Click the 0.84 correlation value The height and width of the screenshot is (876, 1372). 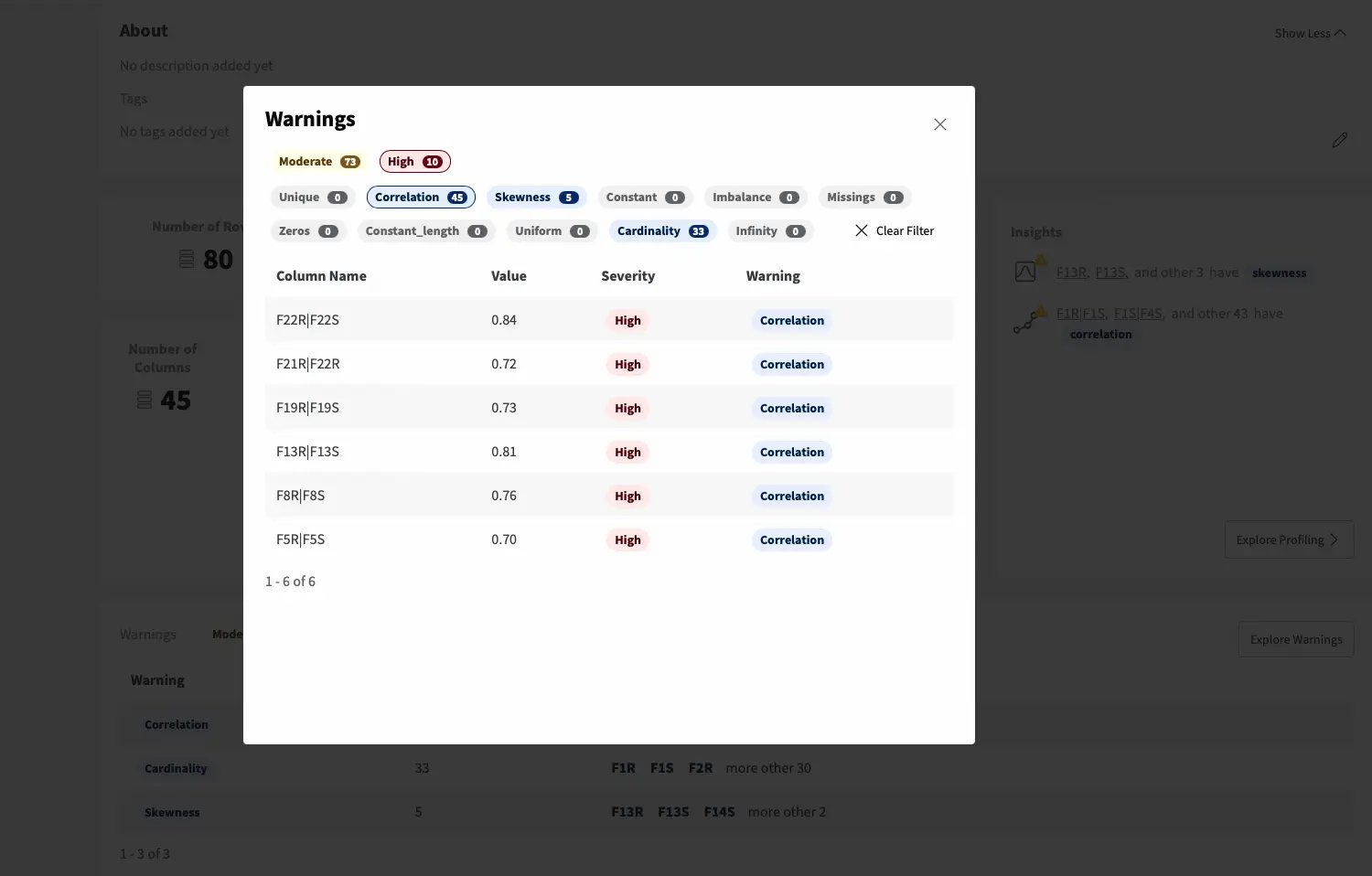504,320
